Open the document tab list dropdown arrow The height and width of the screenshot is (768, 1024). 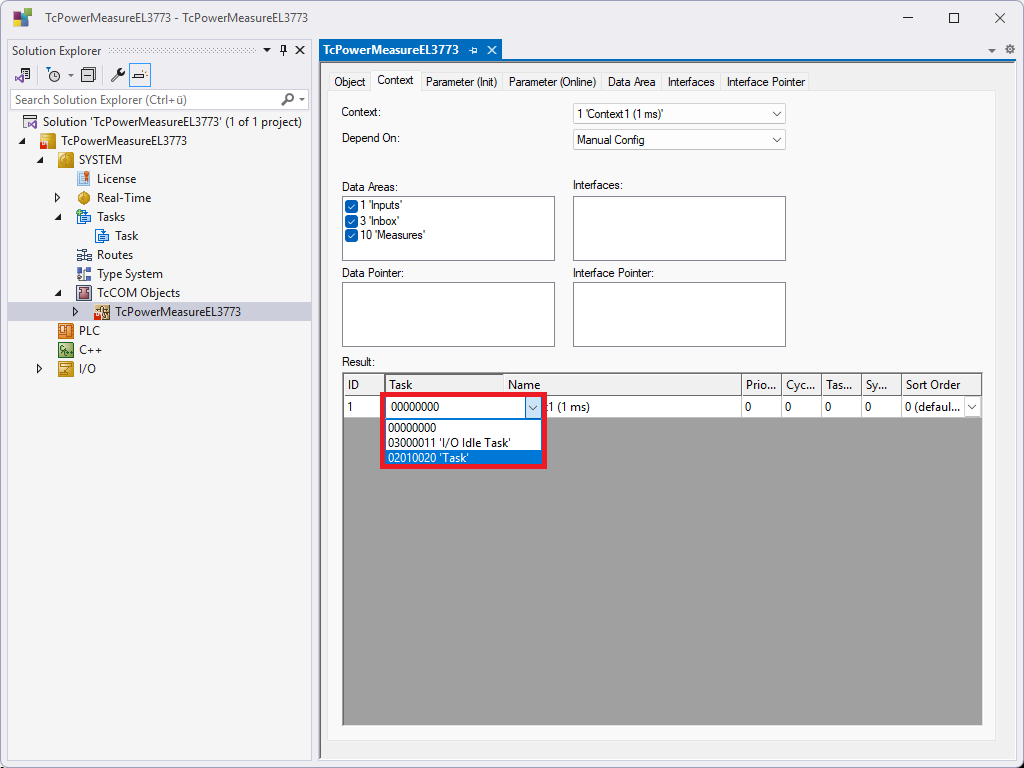tap(991, 50)
